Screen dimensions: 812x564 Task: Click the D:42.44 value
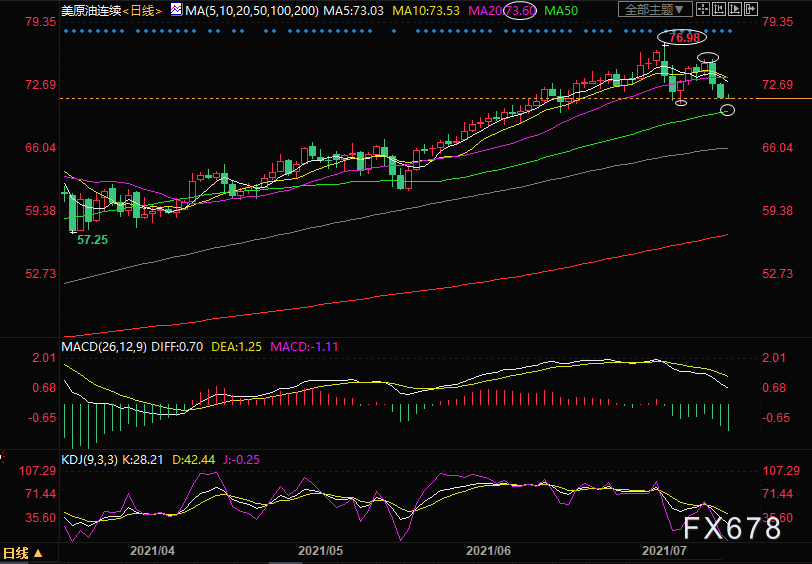click(193, 459)
